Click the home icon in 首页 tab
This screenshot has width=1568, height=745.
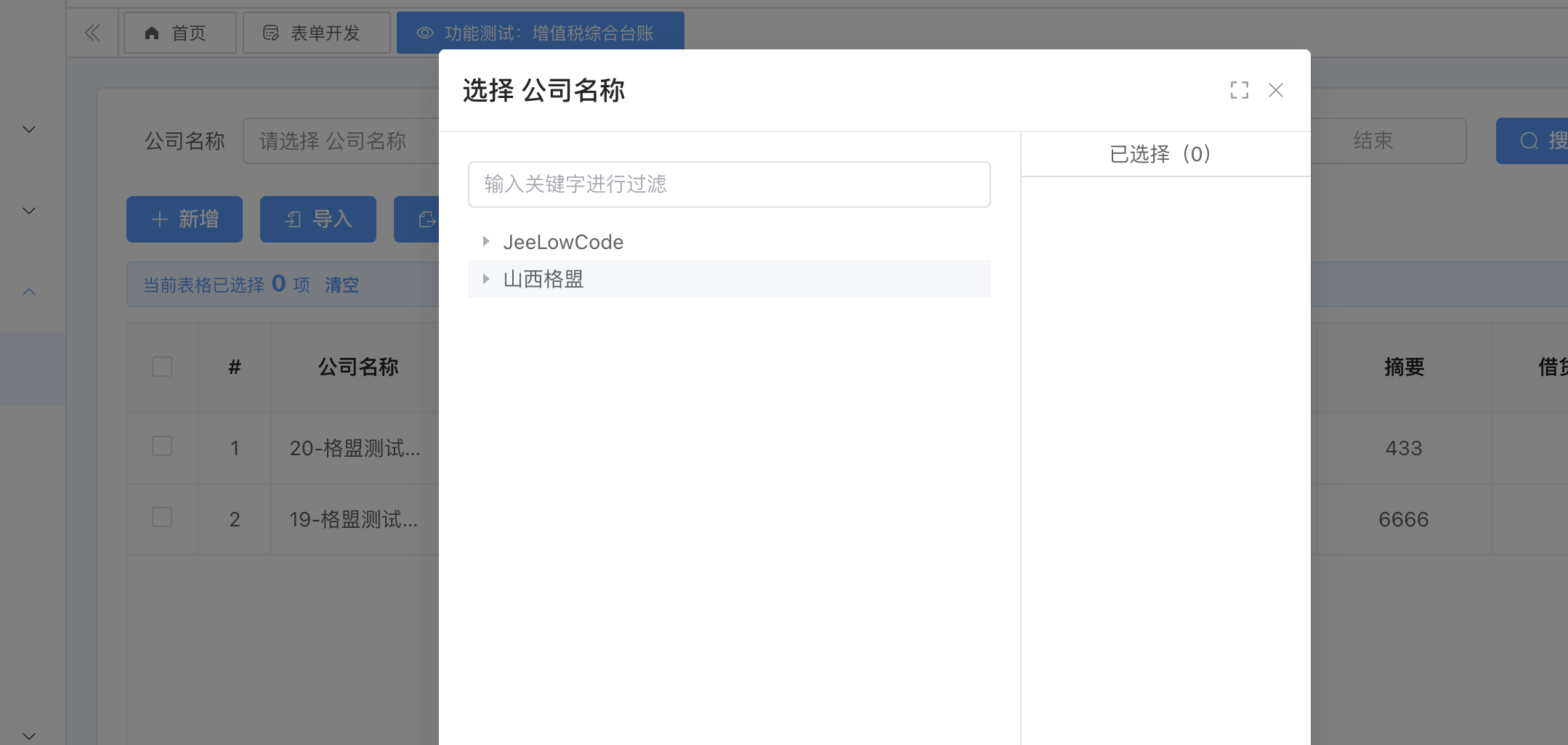[152, 33]
